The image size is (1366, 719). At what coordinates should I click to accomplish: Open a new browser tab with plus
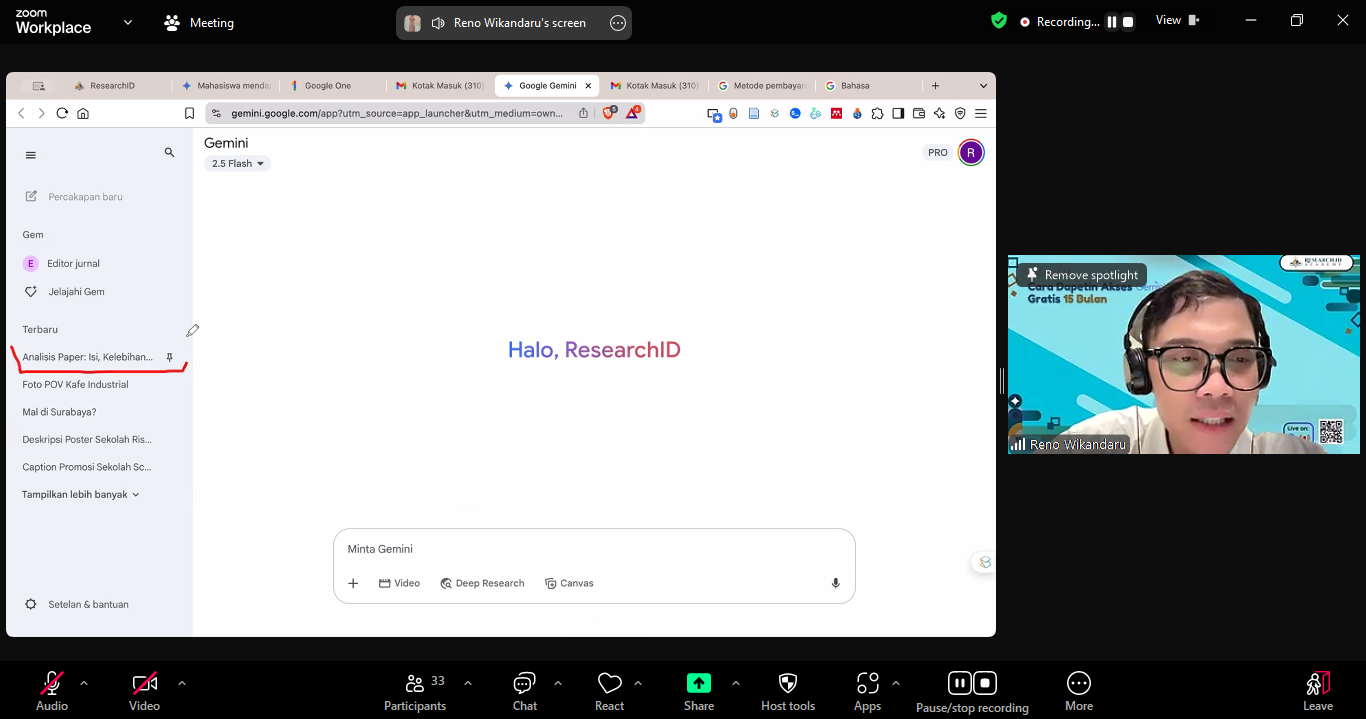point(935,86)
